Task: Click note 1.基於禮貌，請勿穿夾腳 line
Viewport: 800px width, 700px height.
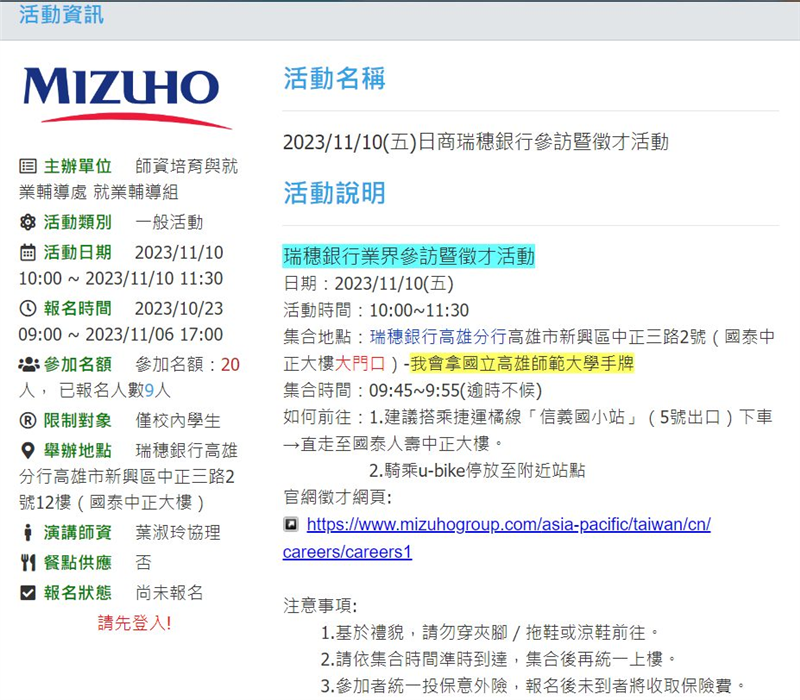Action: click(489, 633)
